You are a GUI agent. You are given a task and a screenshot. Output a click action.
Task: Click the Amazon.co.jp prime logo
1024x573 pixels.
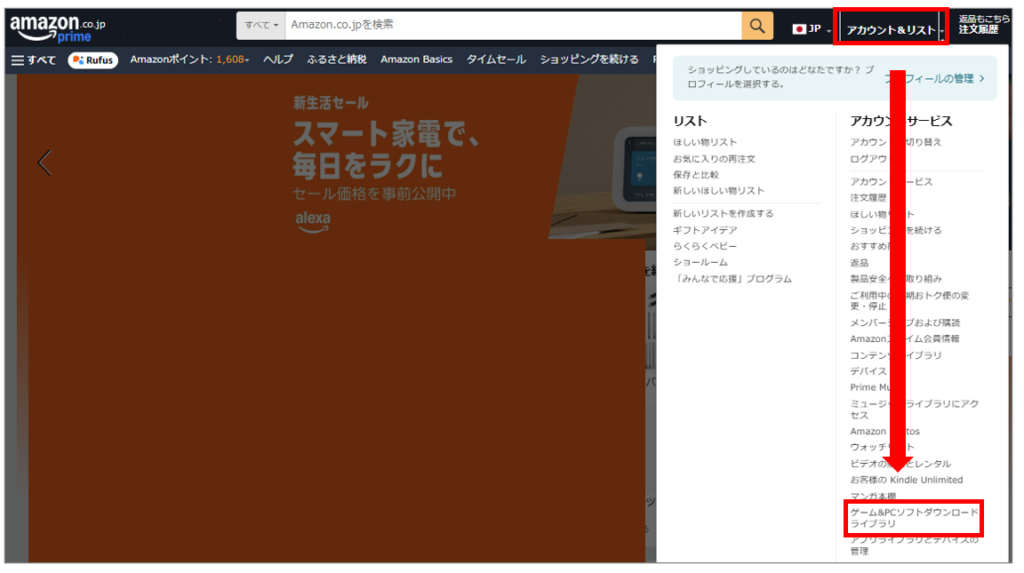pos(57,29)
